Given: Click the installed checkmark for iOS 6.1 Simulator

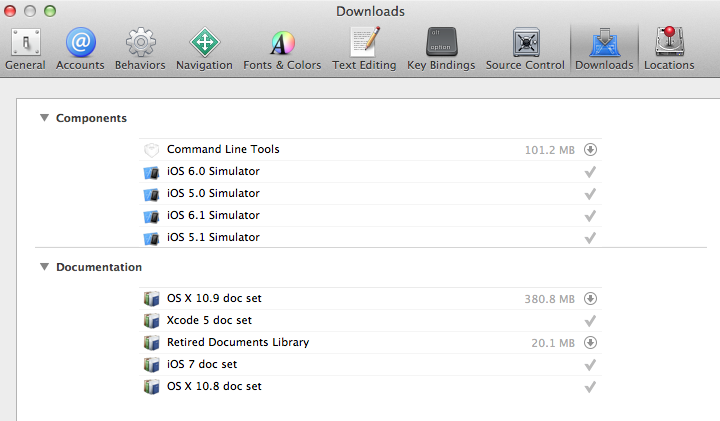Looking at the screenshot, I should [x=590, y=216].
